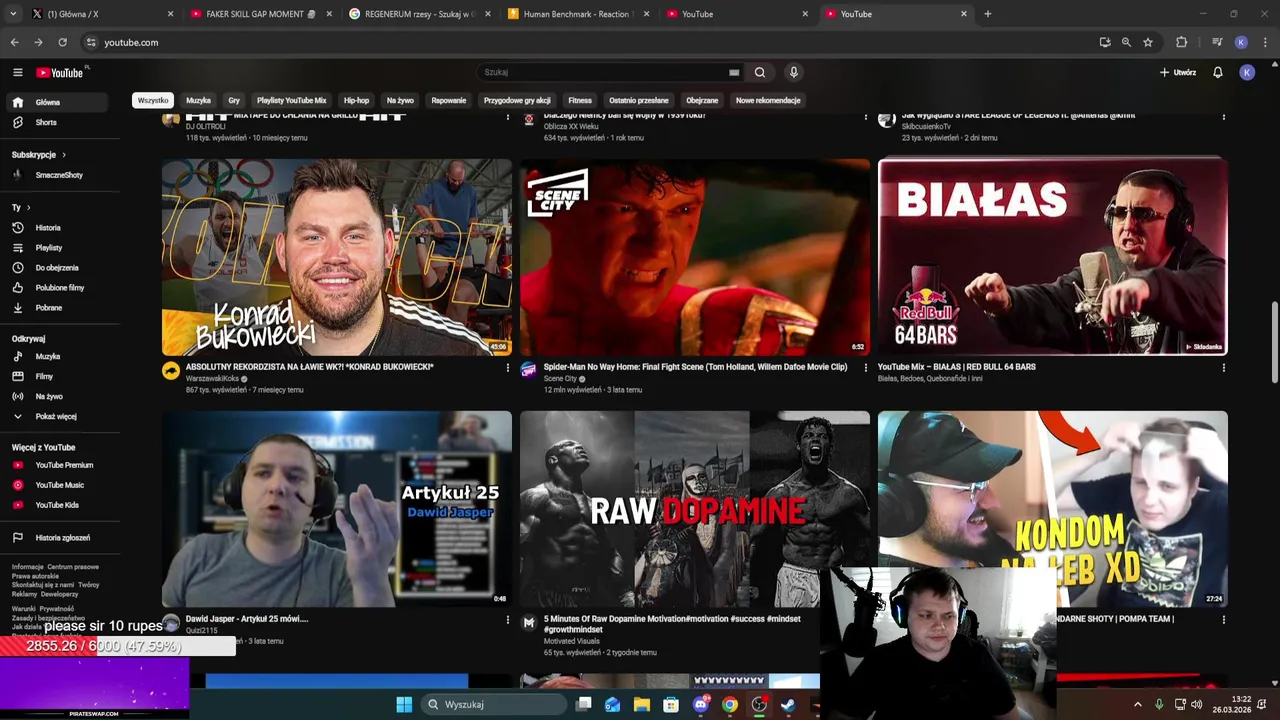Open options menu for Dawid Jasper video

tap(508, 620)
